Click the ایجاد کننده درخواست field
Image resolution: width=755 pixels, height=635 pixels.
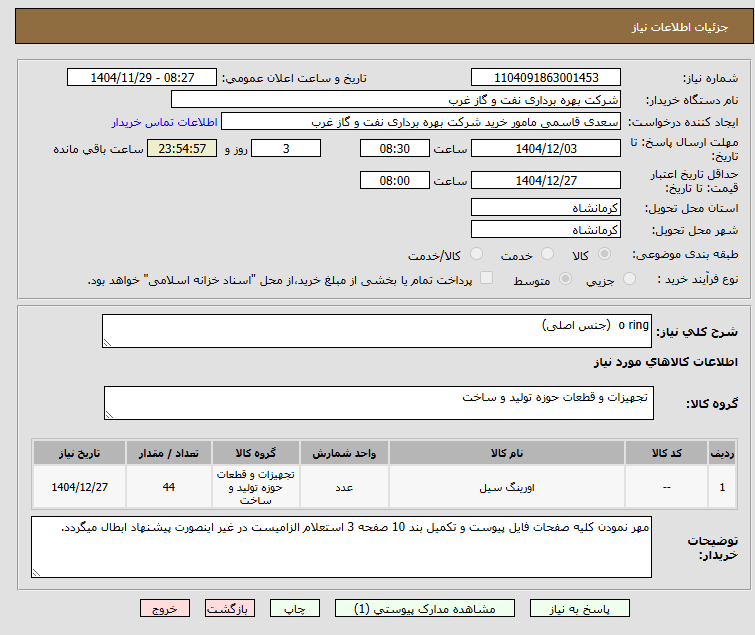pos(421,122)
